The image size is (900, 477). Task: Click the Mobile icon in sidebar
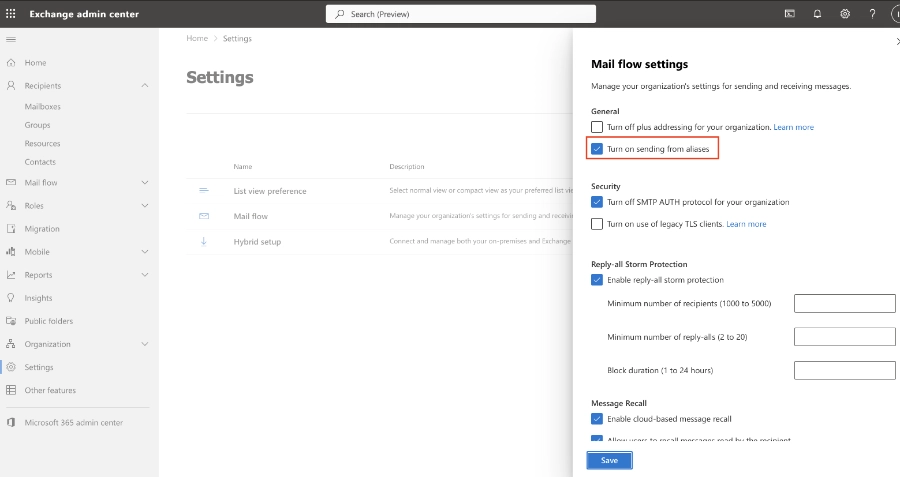pyautogui.click(x=11, y=251)
